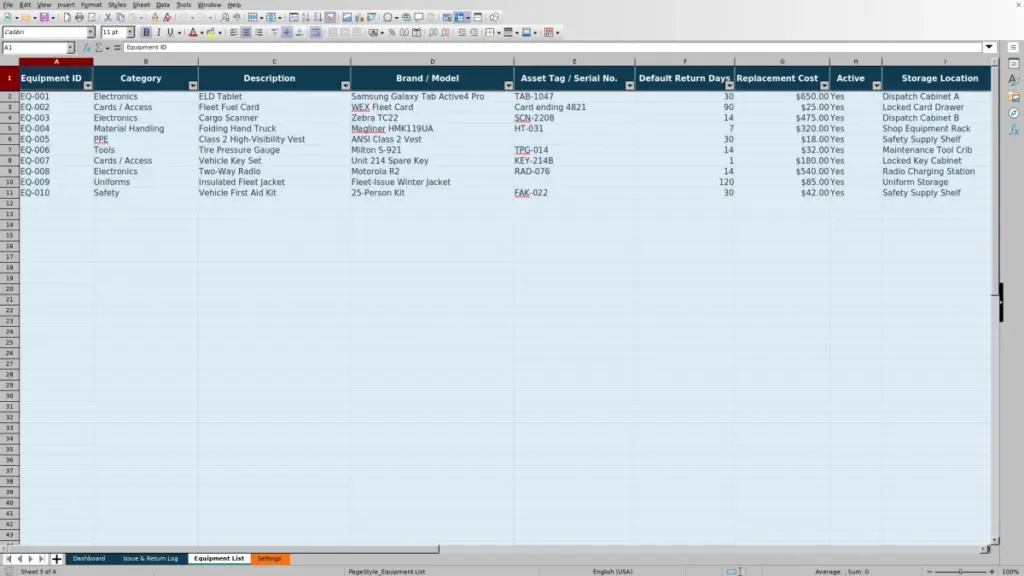Viewport: 1024px width, 576px height.
Task: Select cell containing Samsung Galaxy Tab Active4 Pro
Action: (x=432, y=97)
